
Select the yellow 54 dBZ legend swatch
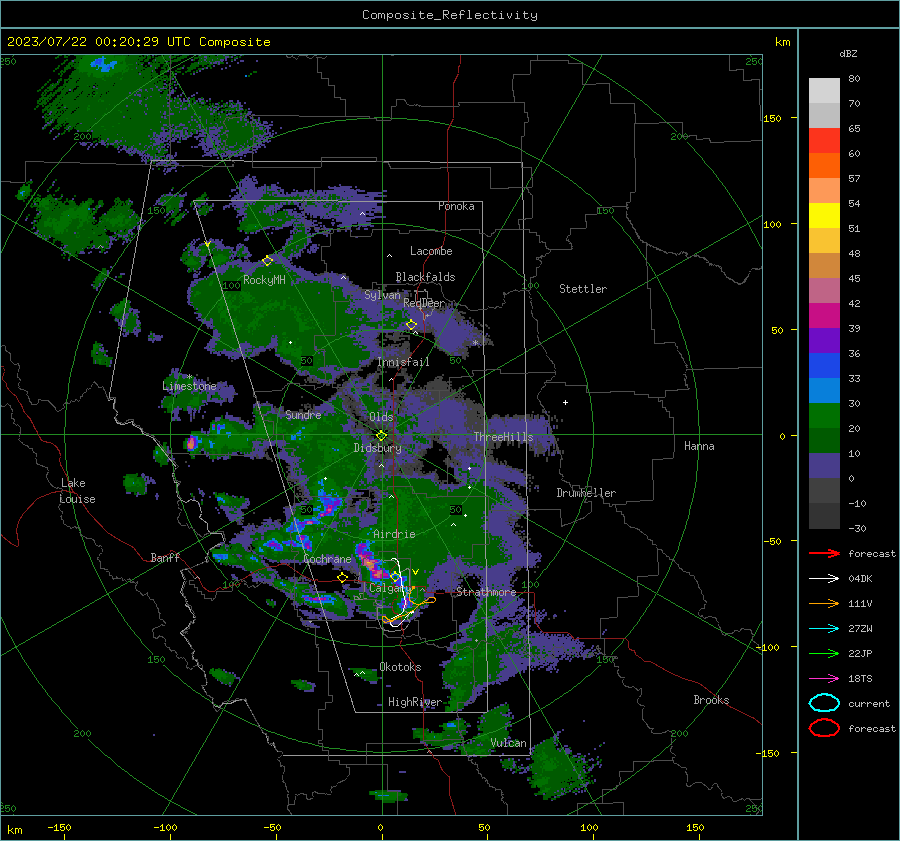tap(824, 215)
